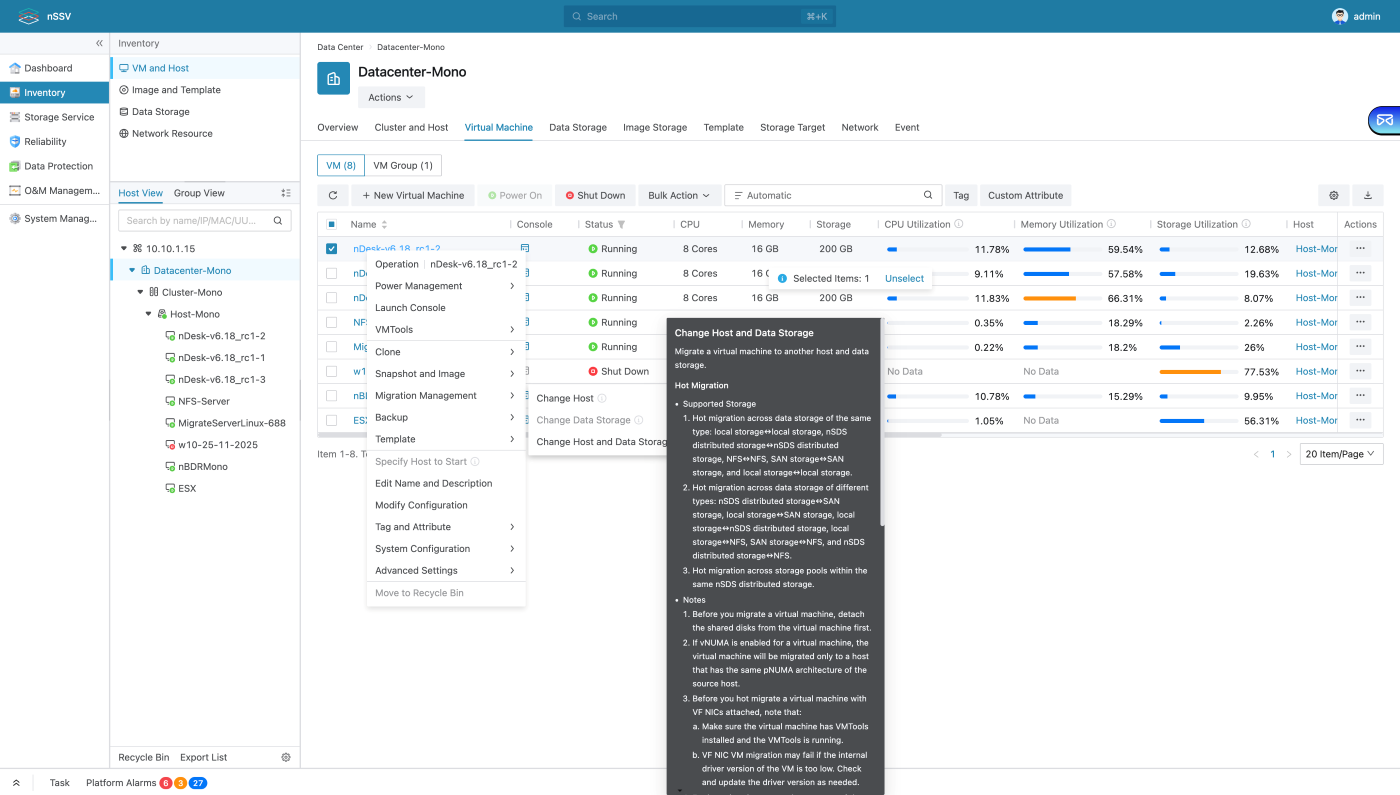Select Change Host and Data Storage option
This screenshot has width=1400, height=795.
[x=600, y=442]
